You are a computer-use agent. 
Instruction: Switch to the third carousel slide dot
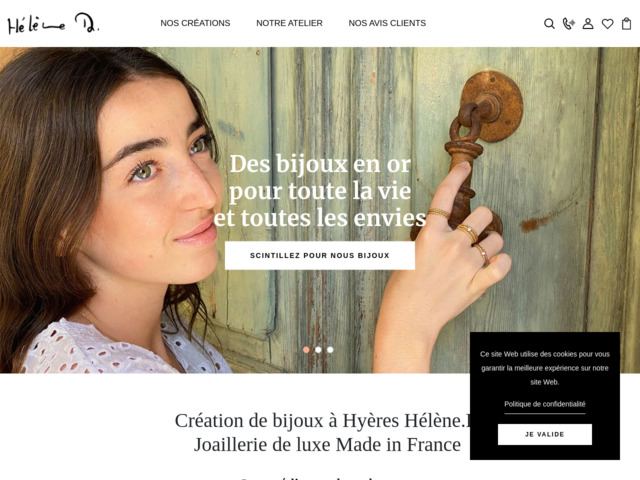click(x=330, y=350)
